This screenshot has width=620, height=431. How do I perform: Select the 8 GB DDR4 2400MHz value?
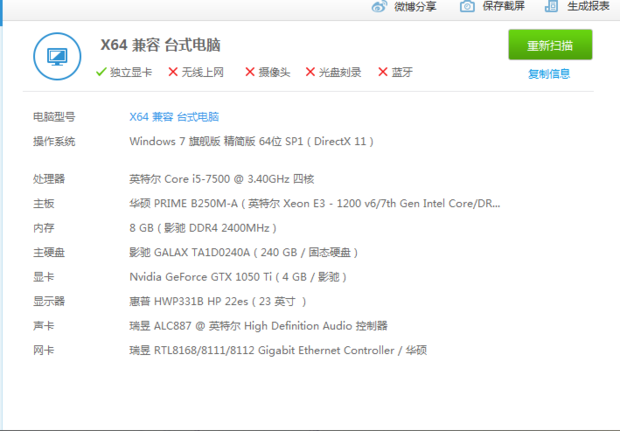coord(203,228)
